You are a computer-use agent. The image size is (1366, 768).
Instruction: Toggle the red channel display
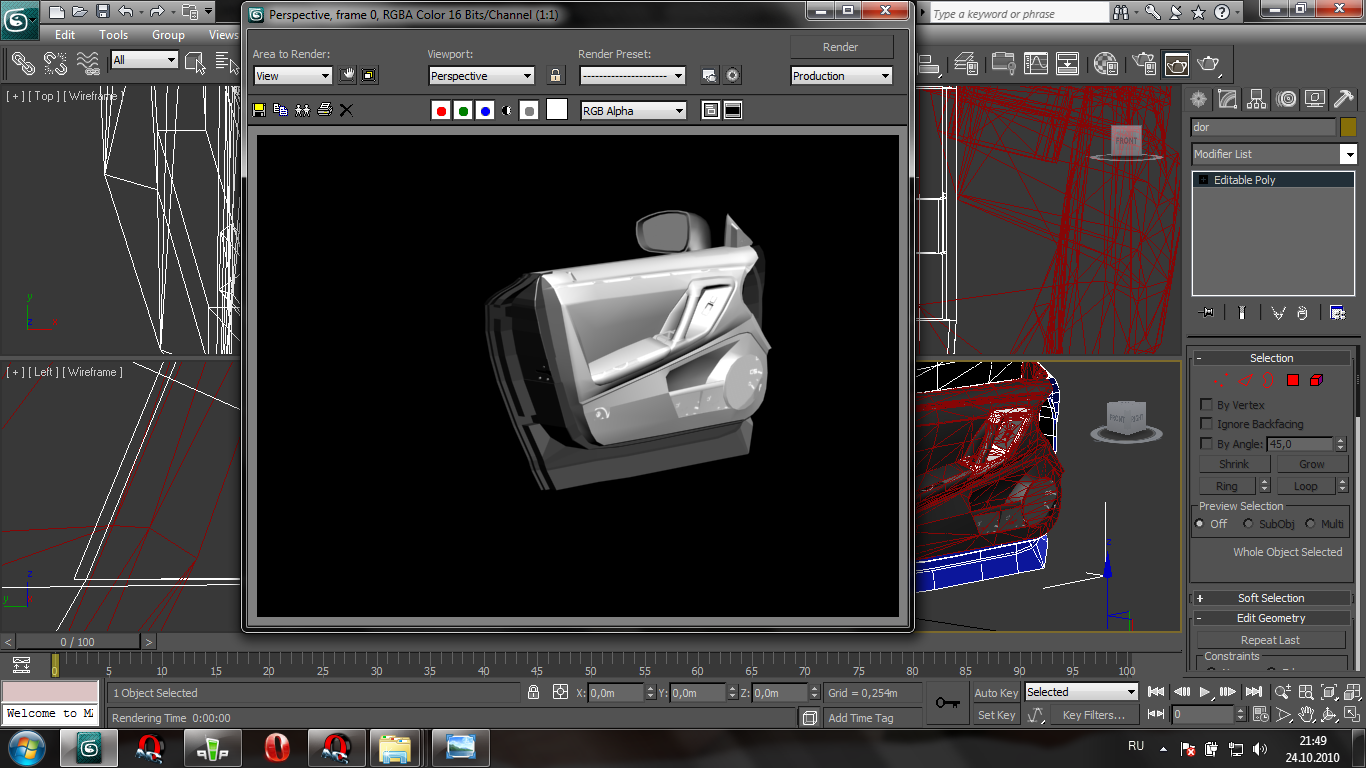[x=441, y=111]
